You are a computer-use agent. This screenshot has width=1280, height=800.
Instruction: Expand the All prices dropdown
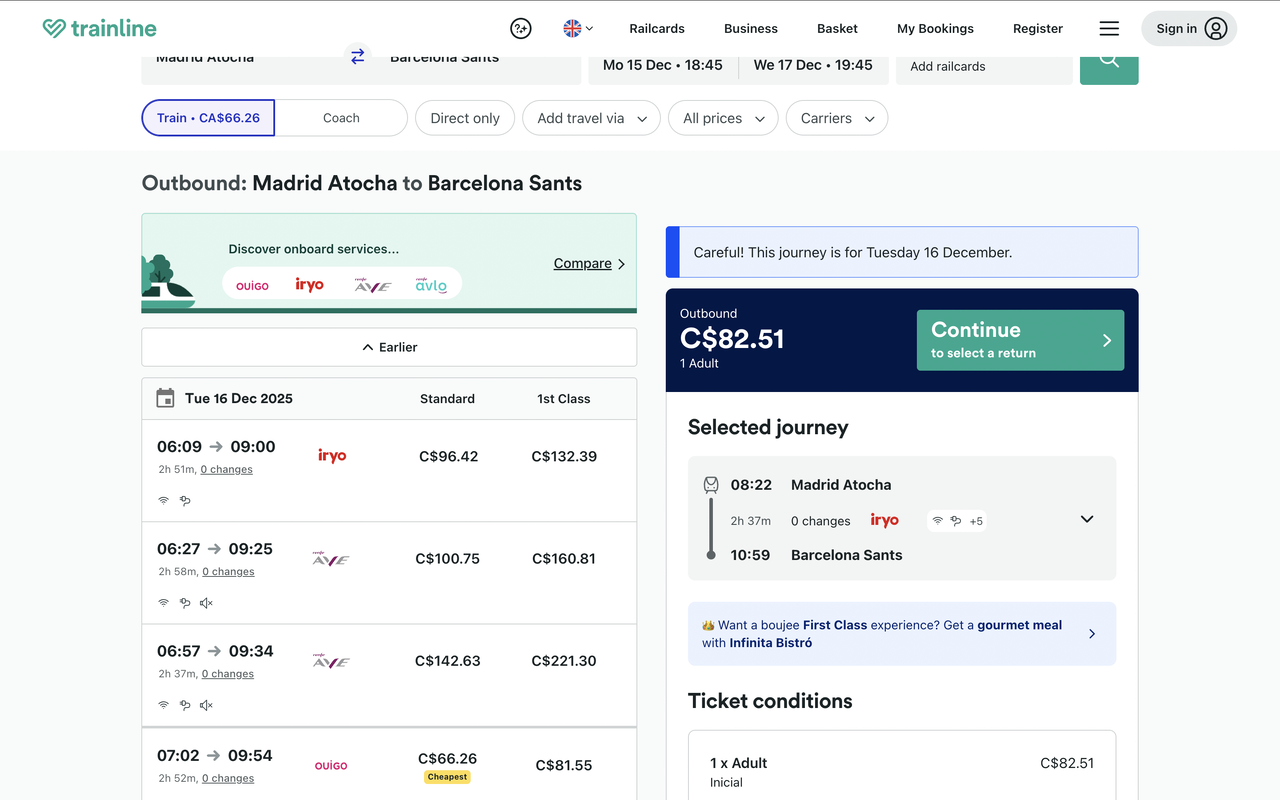point(722,118)
